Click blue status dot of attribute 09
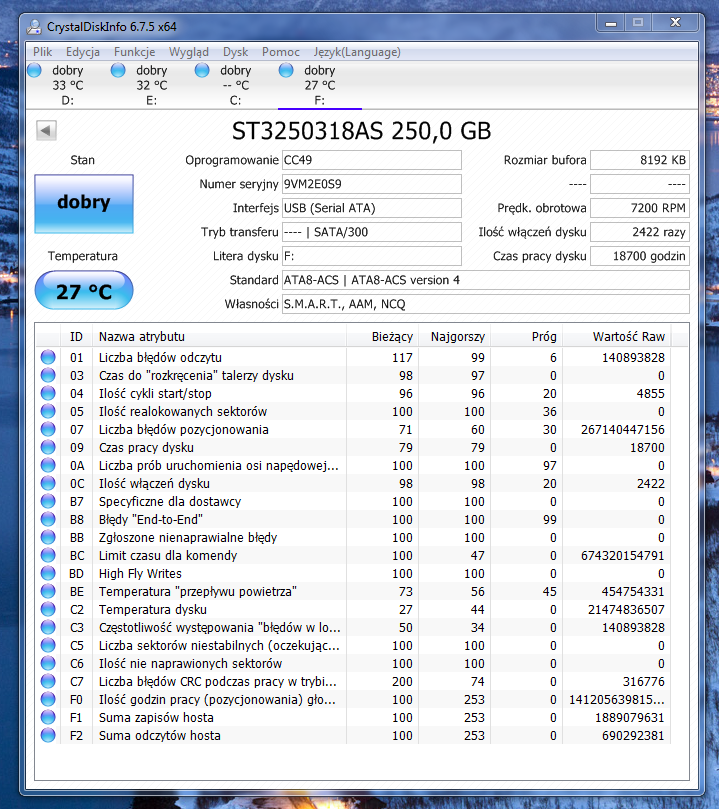The height and width of the screenshot is (809, 719). coord(48,447)
